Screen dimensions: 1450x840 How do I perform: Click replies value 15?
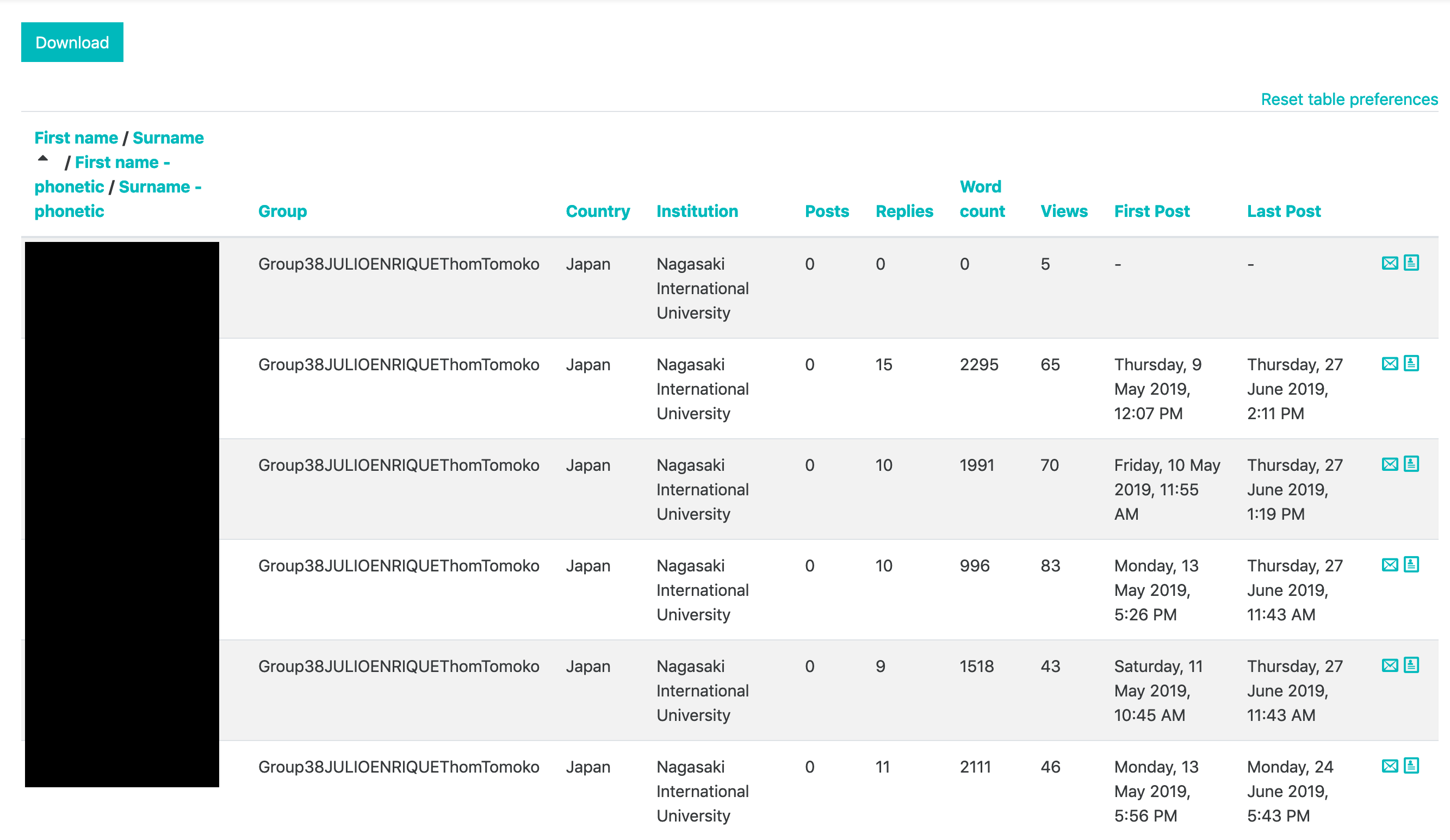pos(884,364)
